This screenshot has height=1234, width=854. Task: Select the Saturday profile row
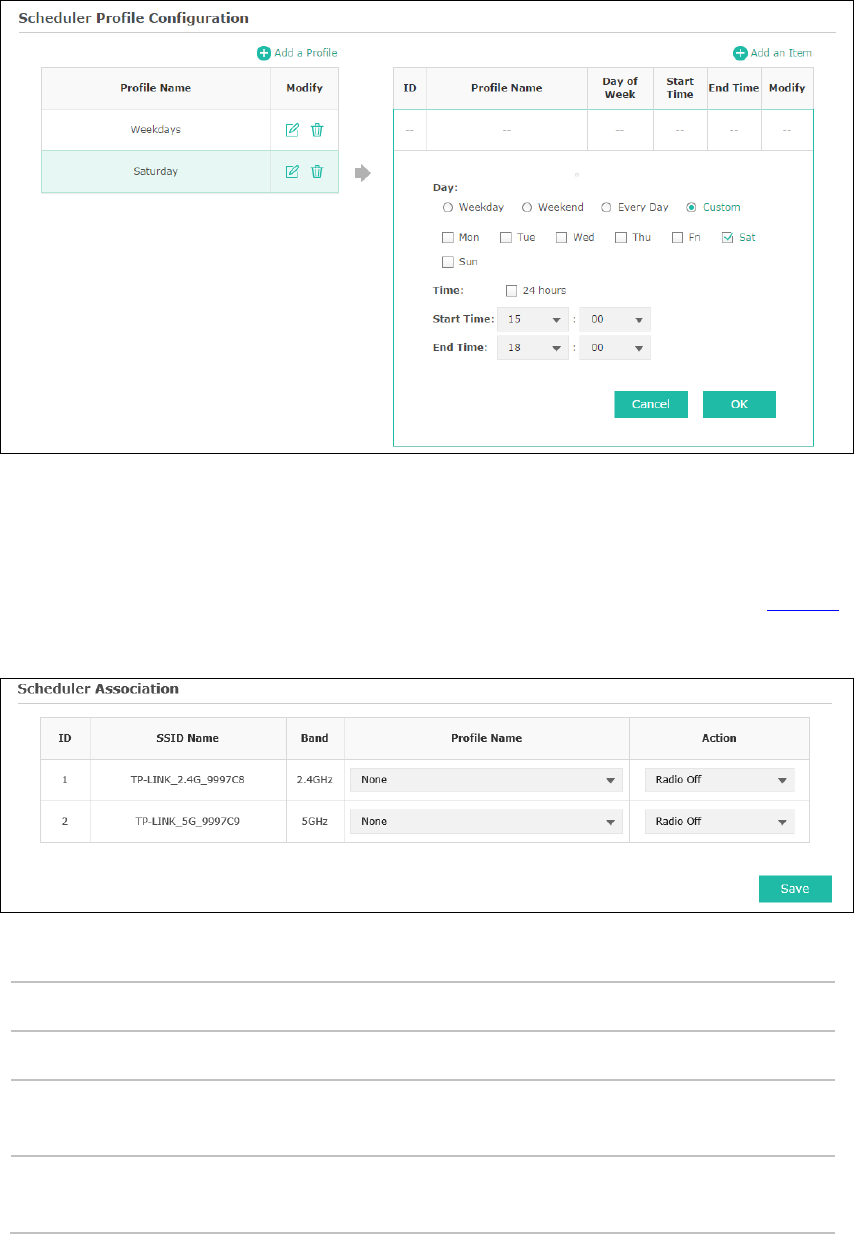(190, 171)
